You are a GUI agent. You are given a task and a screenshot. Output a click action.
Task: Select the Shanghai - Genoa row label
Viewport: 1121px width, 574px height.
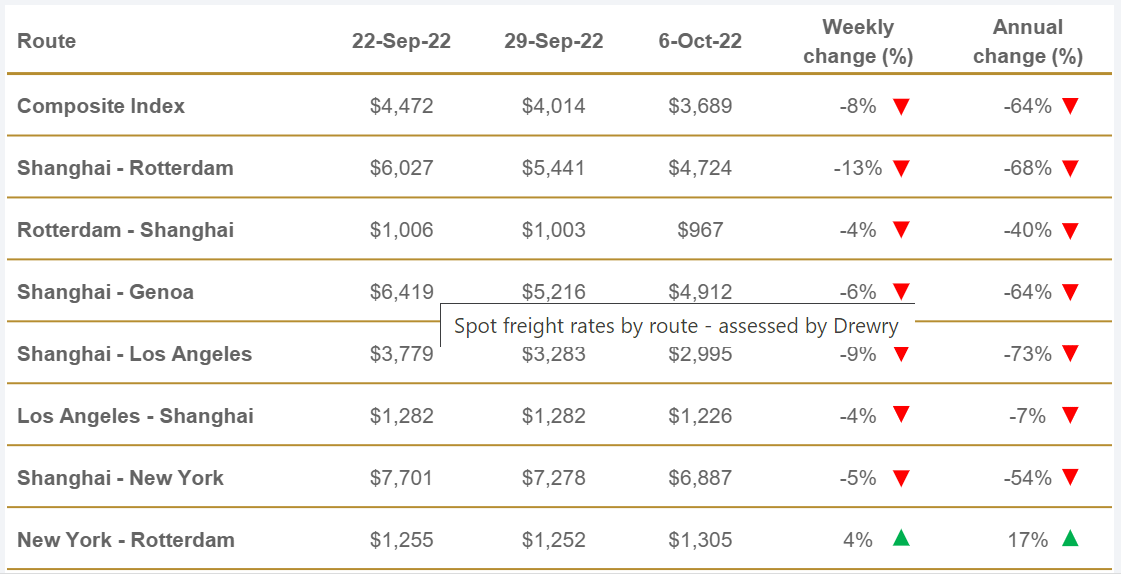pyautogui.click(x=105, y=292)
